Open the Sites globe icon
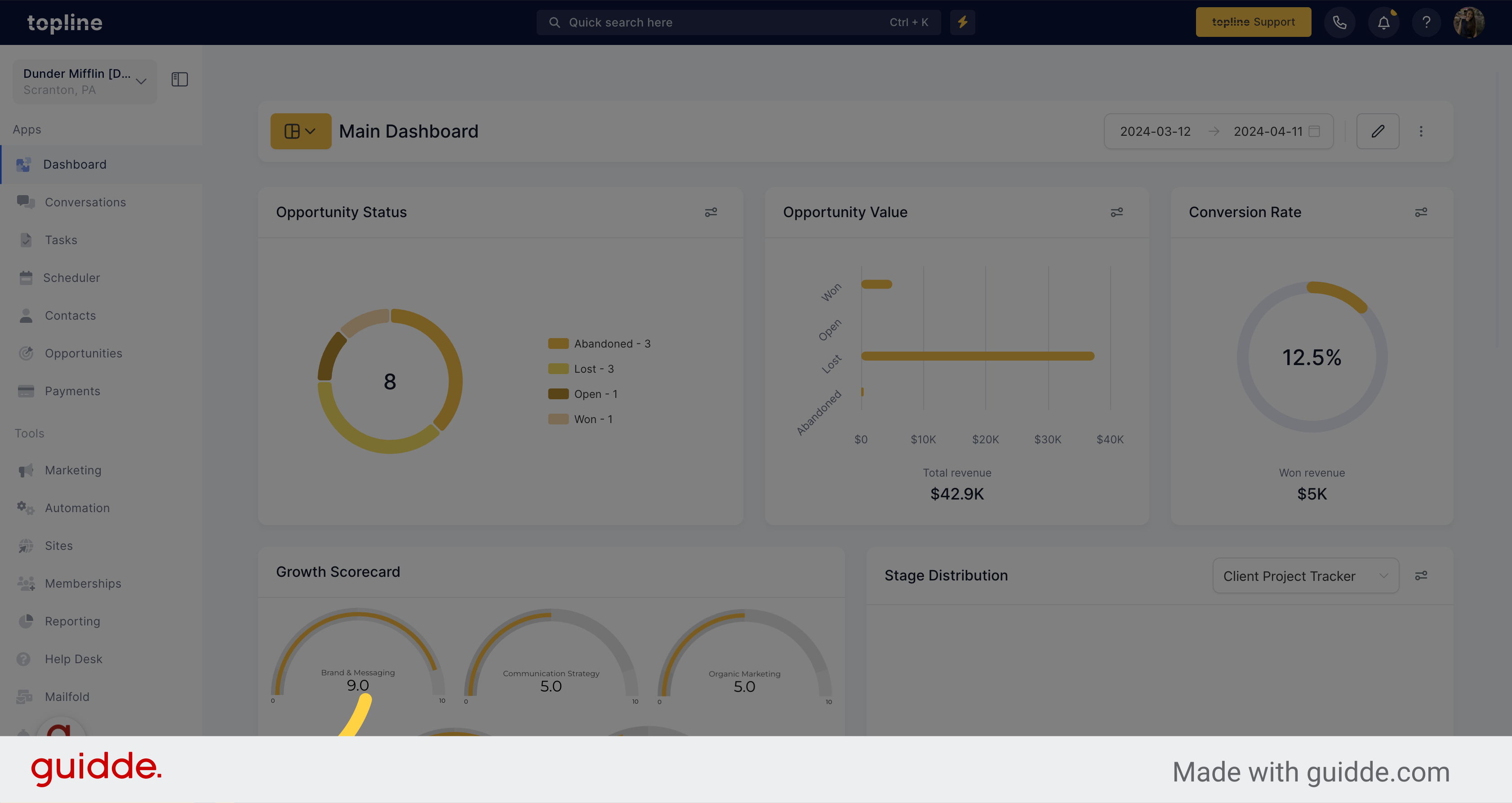This screenshot has height=803, width=1512. click(x=26, y=546)
